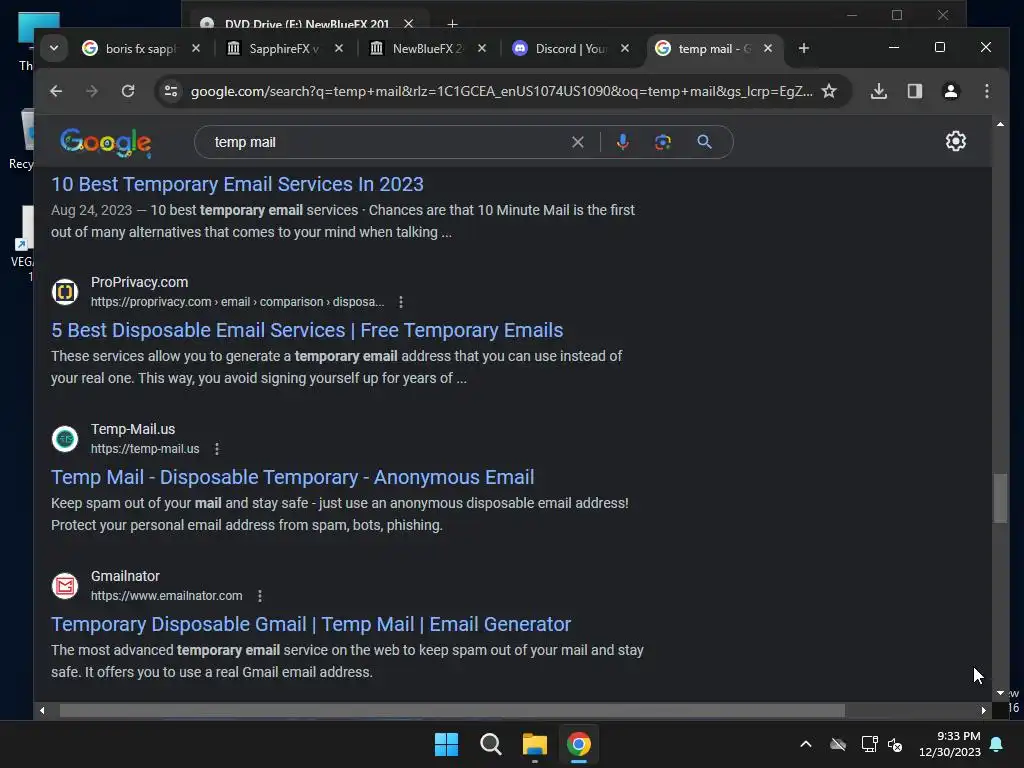The width and height of the screenshot is (1024, 768).
Task: Open the Chrome profile icon
Action: pyautogui.click(x=951, y=91)
